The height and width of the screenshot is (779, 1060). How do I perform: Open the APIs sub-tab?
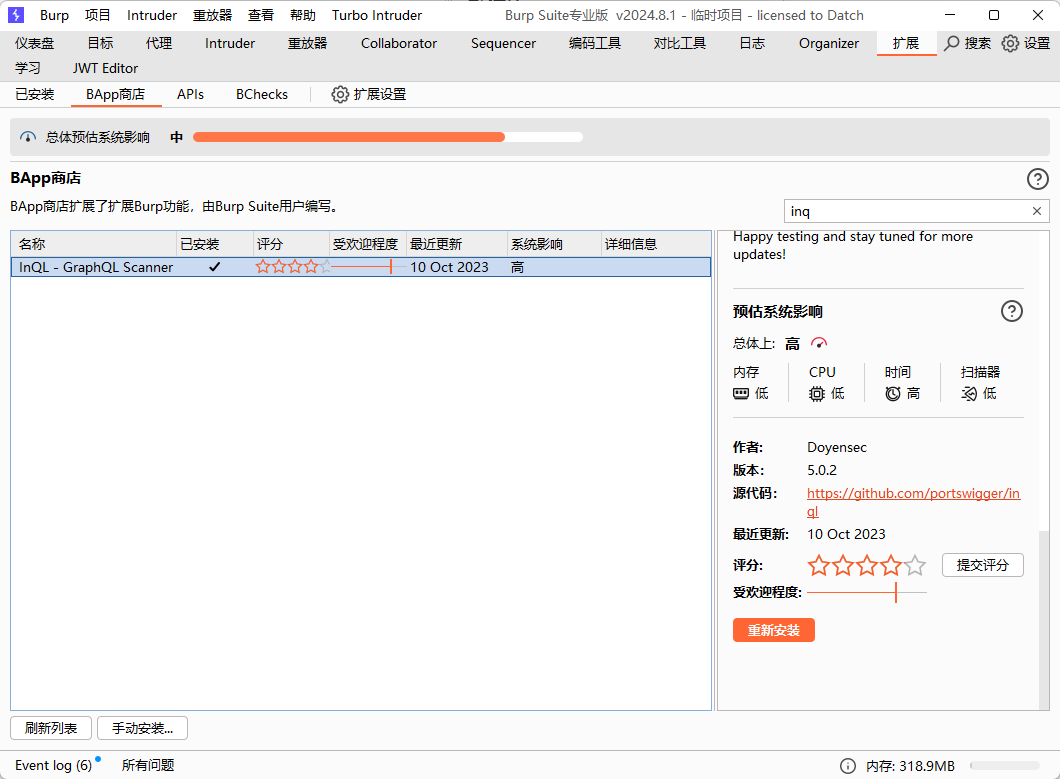pyautogui.click(x=190, y=95)
